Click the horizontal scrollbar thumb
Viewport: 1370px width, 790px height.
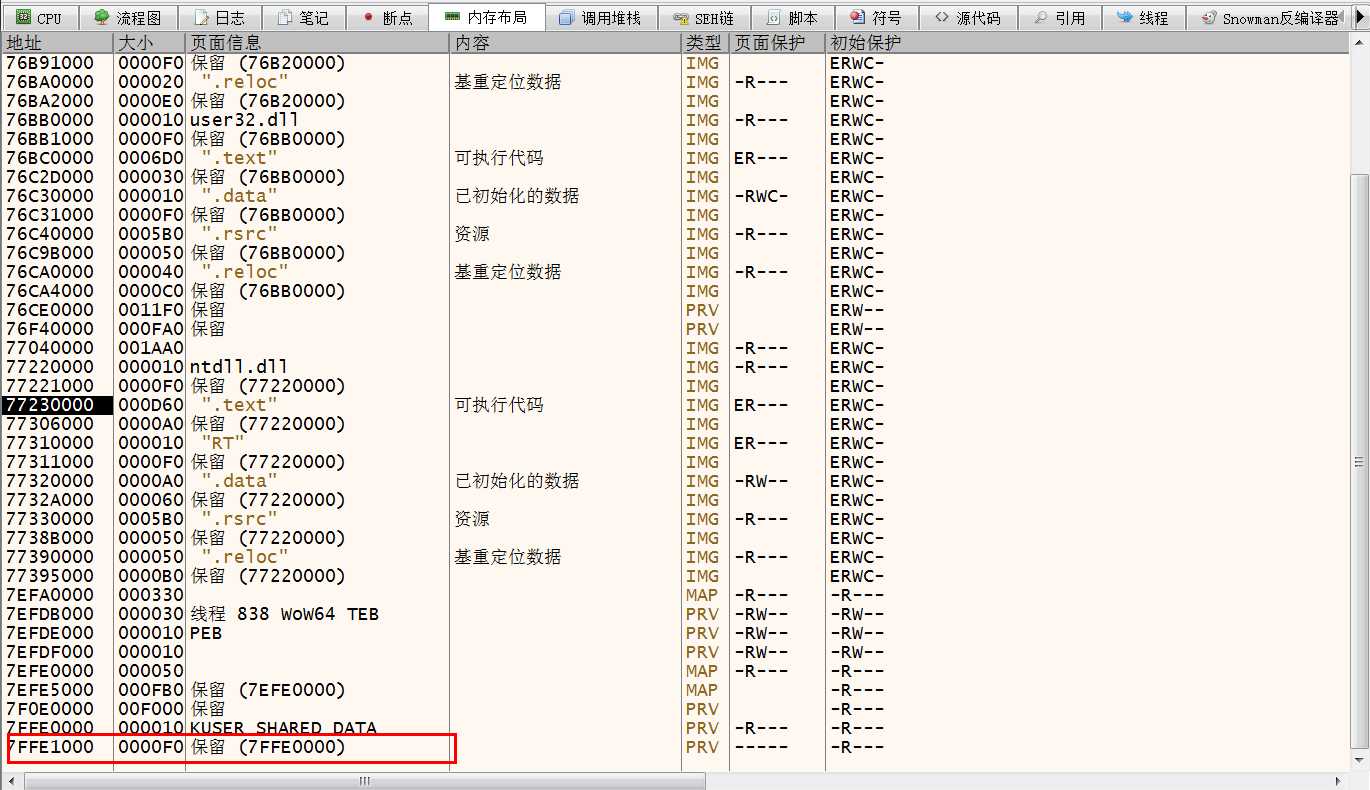(x=365, y=781)
